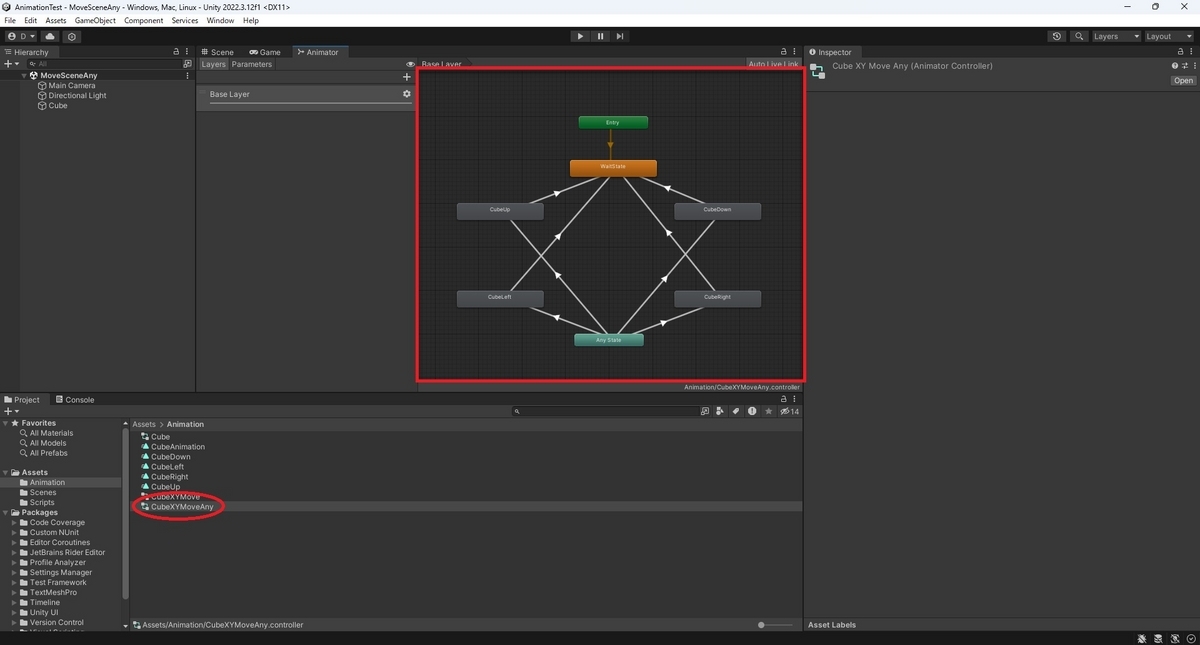Collapse MoveSceneAny scene tree
Image resolution: width=1200 pixels, height=645 pixels.
click(24, 75)
